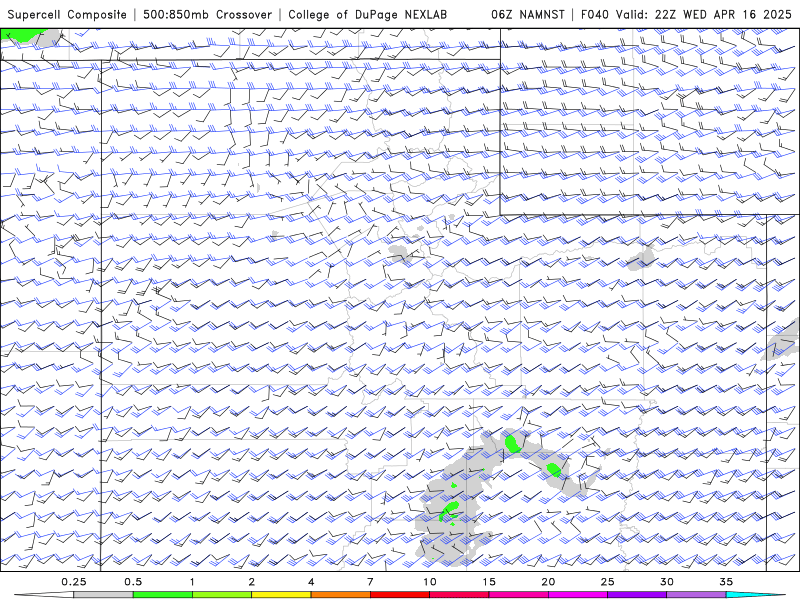Click the "Supercell Composite" title text
This screenshot has height=600, width=800.
tap(67, 14)
